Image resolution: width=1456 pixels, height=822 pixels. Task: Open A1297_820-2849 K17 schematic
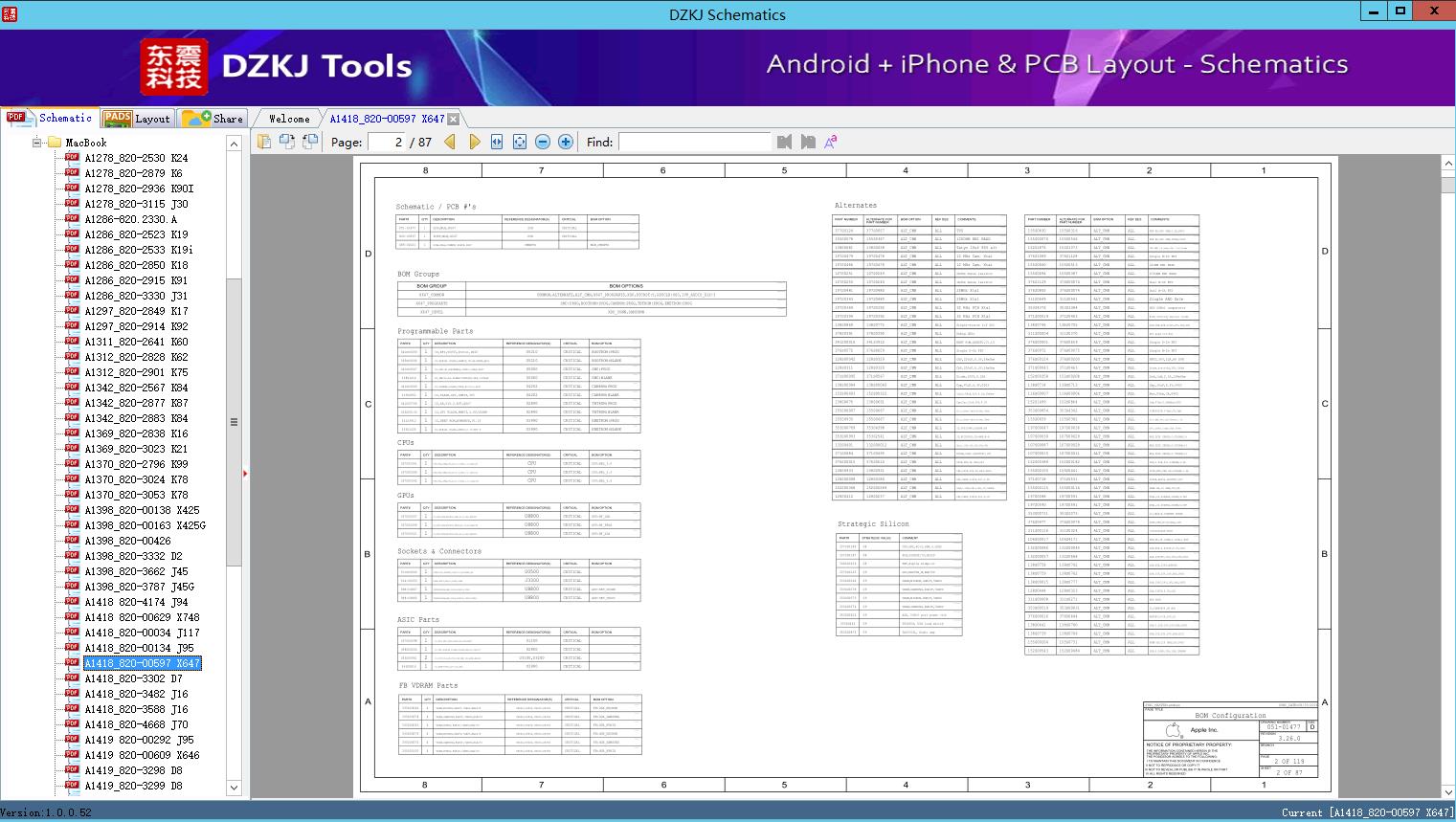(x=136, y=311)
